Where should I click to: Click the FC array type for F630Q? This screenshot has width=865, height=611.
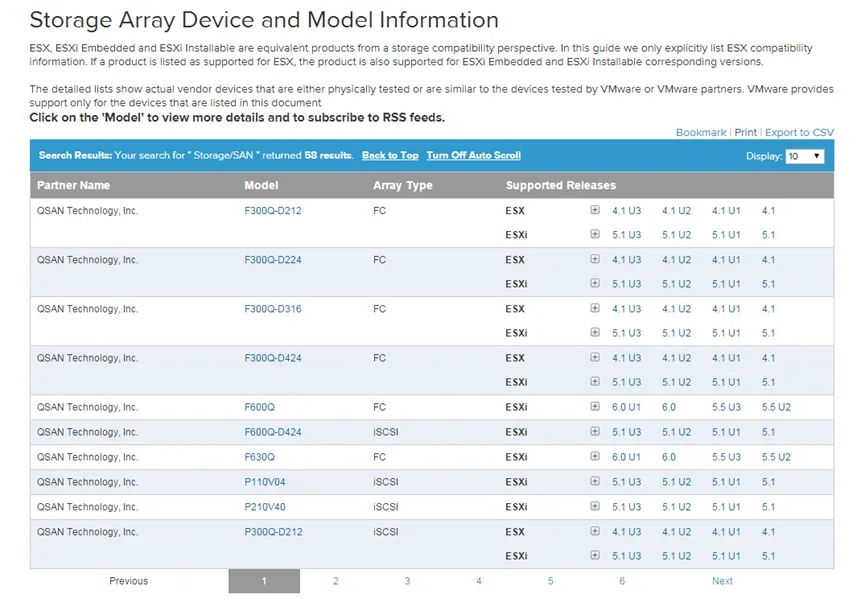(380, 457)
